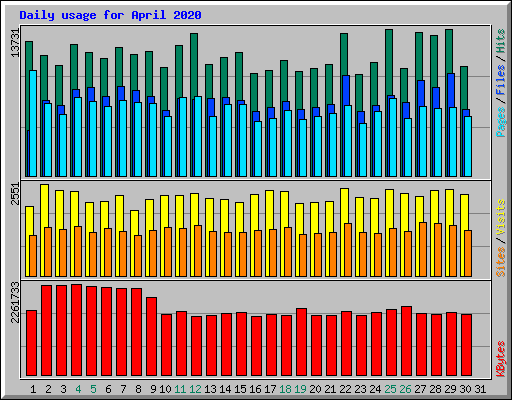Image resolution: width=512 pixels, height=400 pixels.
Task: Select day label 29 on the axis
Action: [x=450, y=389]
